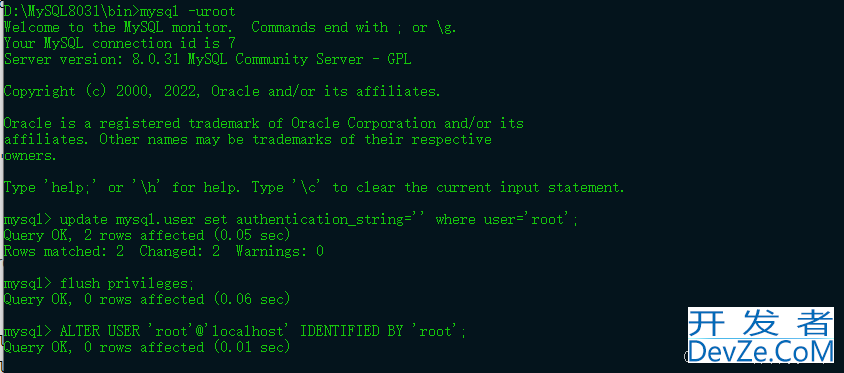This screenshot has height=373, width=844.
Task: Click the 'Query OK' line showing 0.01 sec
Action: click(x=147, y=348)
